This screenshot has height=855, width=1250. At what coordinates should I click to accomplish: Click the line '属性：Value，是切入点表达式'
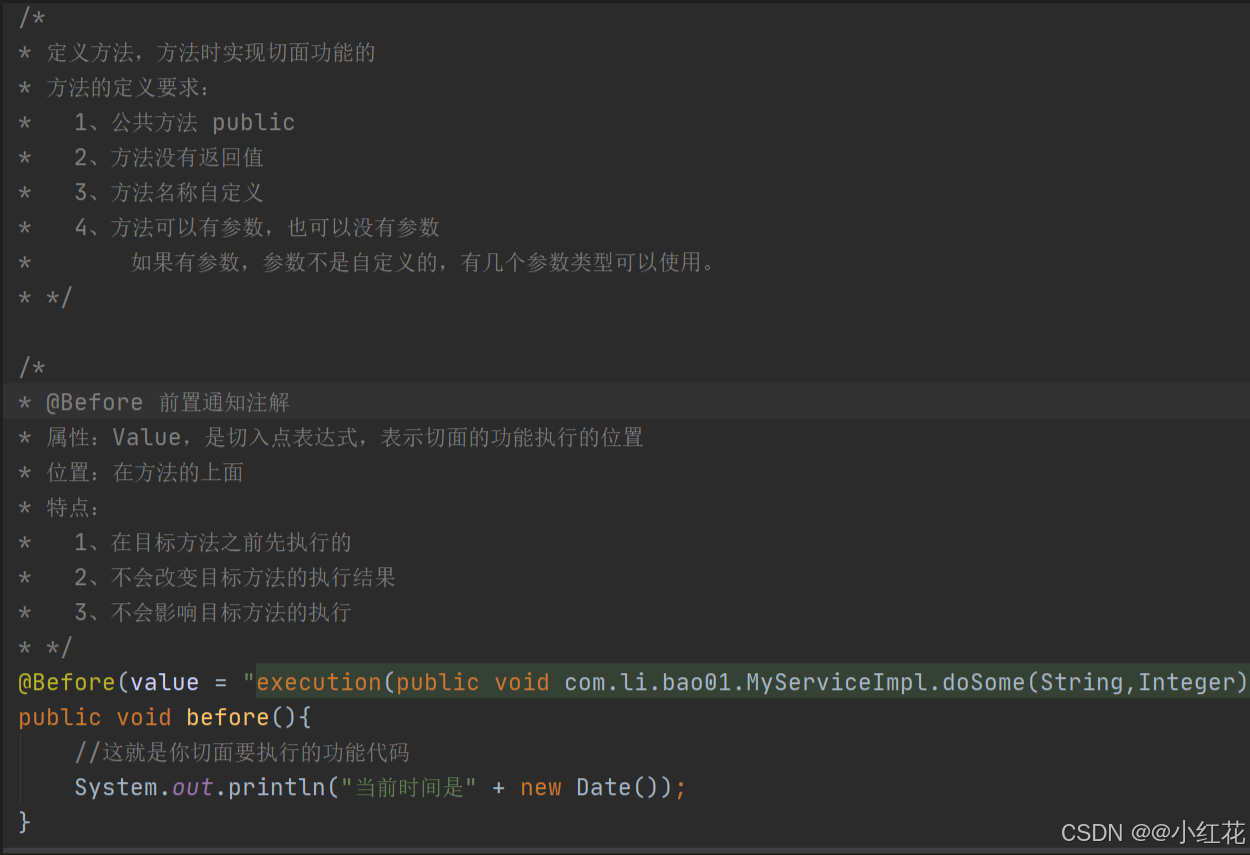pyautogui.click(x=345, y=437)
